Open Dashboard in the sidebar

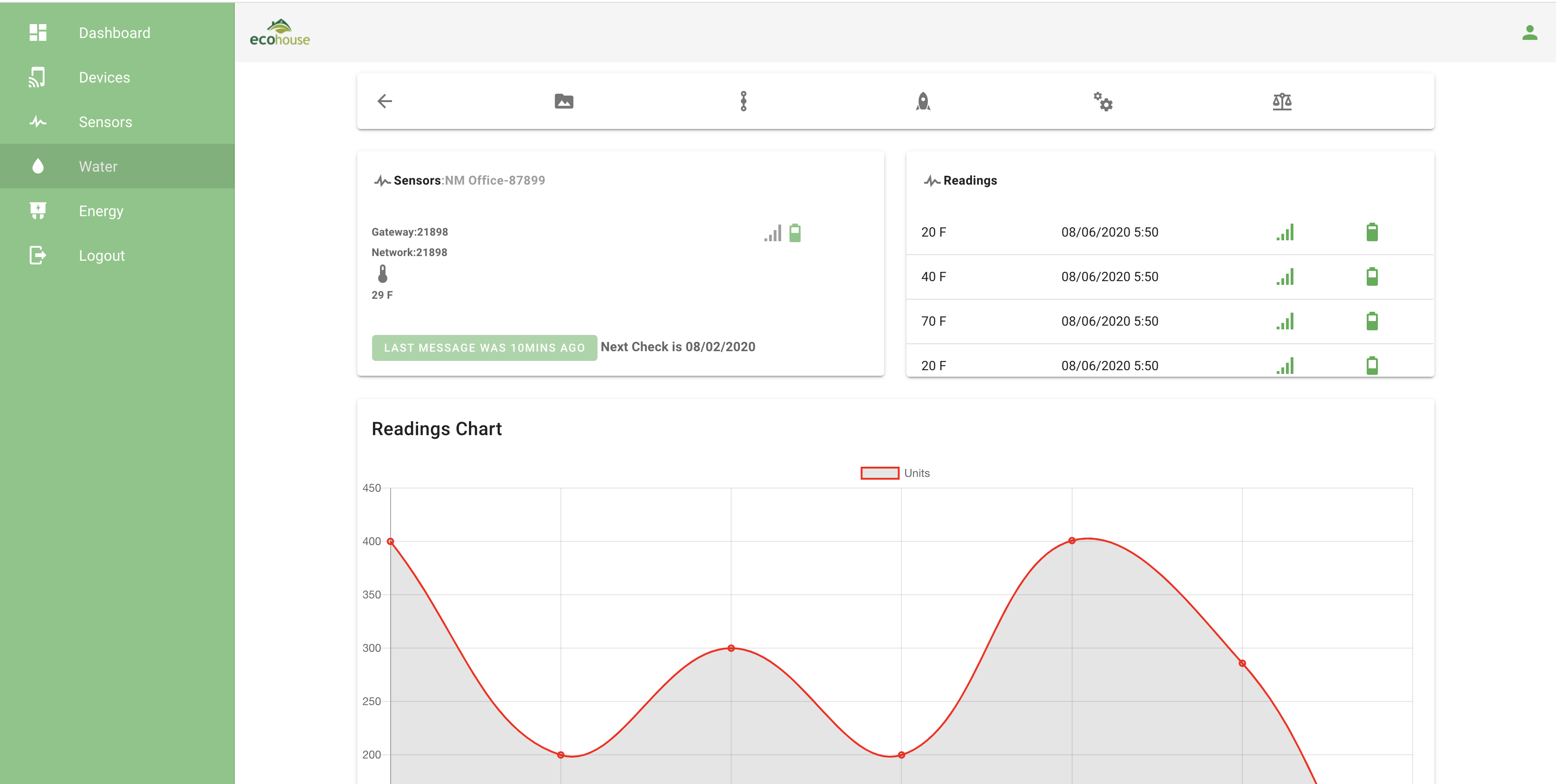tap(114, 32)
